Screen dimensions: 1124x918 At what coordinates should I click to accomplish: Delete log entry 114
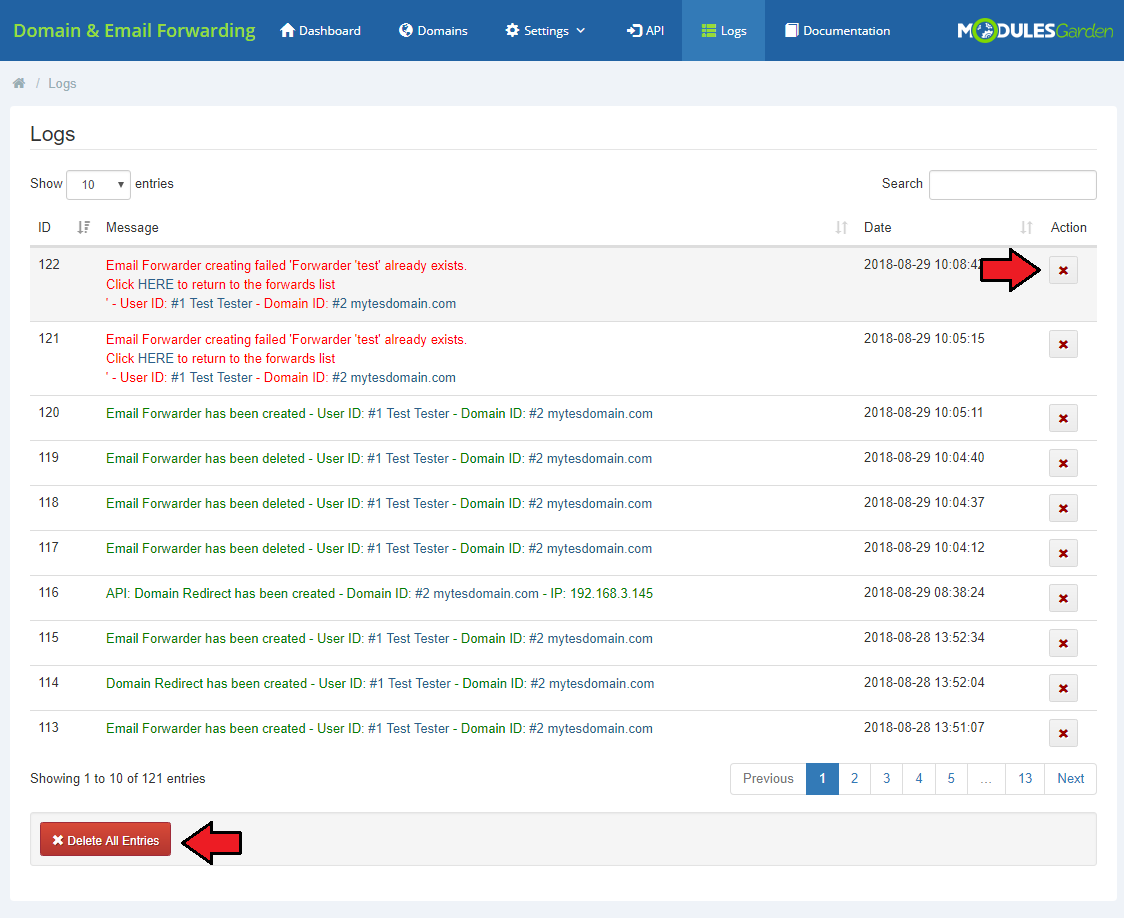click(x=1063, y=688)
